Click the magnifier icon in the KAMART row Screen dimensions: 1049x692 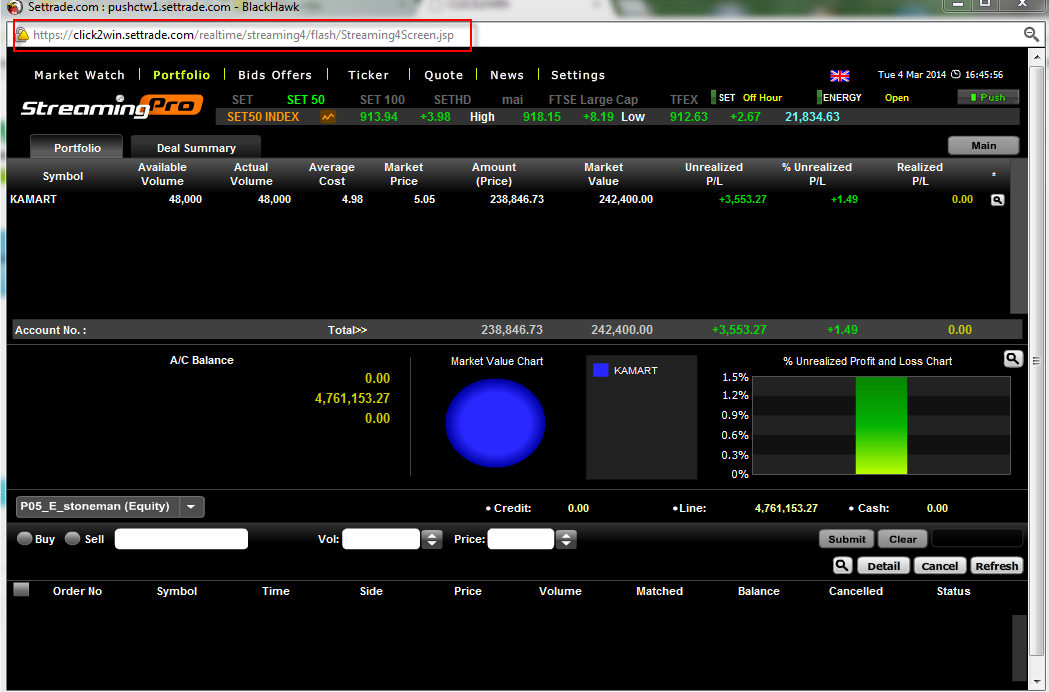[997, 200]
